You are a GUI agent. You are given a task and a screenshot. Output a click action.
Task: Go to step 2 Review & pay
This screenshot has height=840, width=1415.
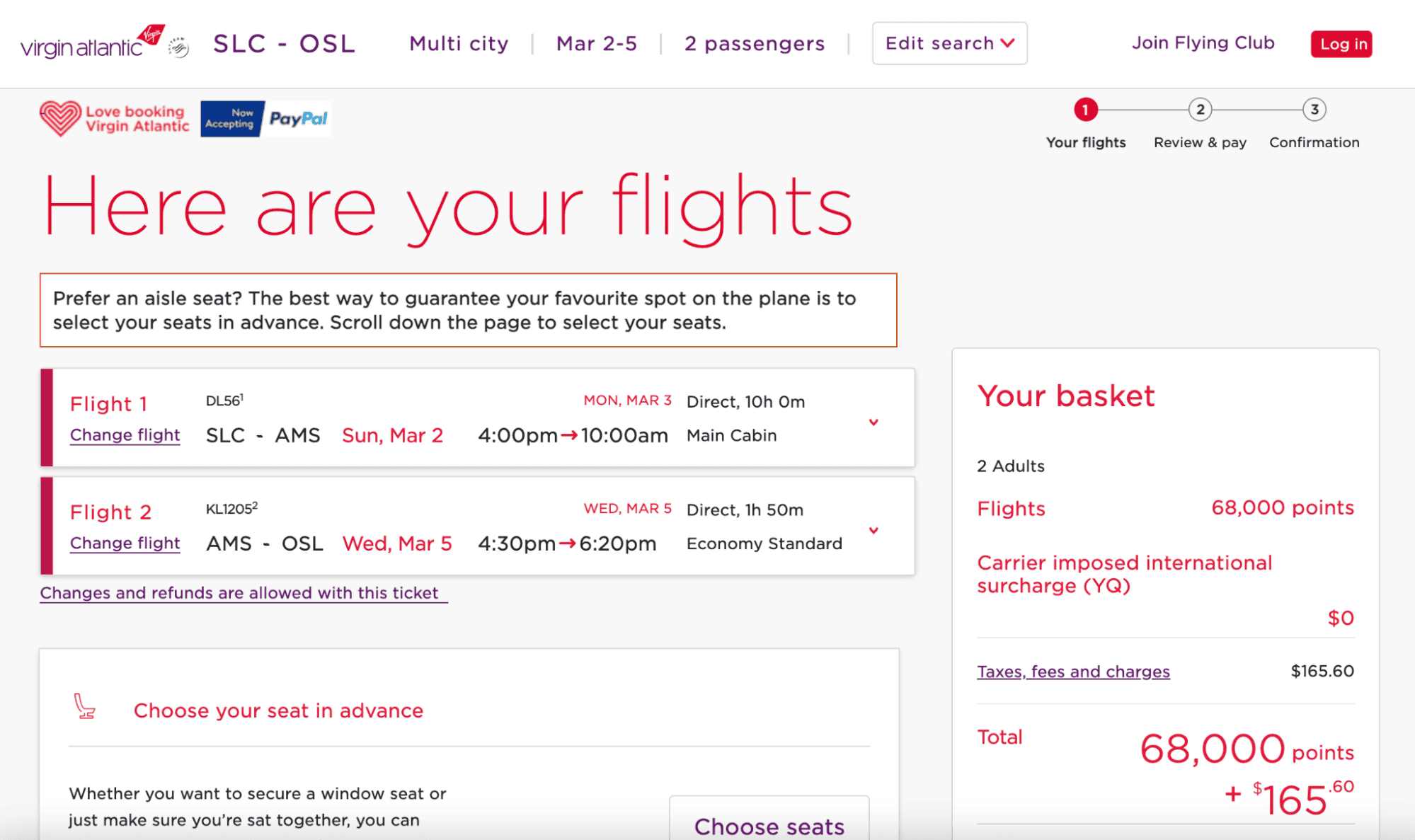coord(1200,110)
